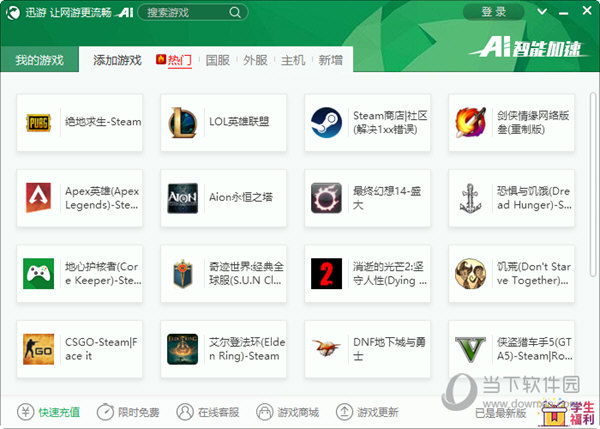Click the DNF地下城与勇士 icon

[326, 347]
